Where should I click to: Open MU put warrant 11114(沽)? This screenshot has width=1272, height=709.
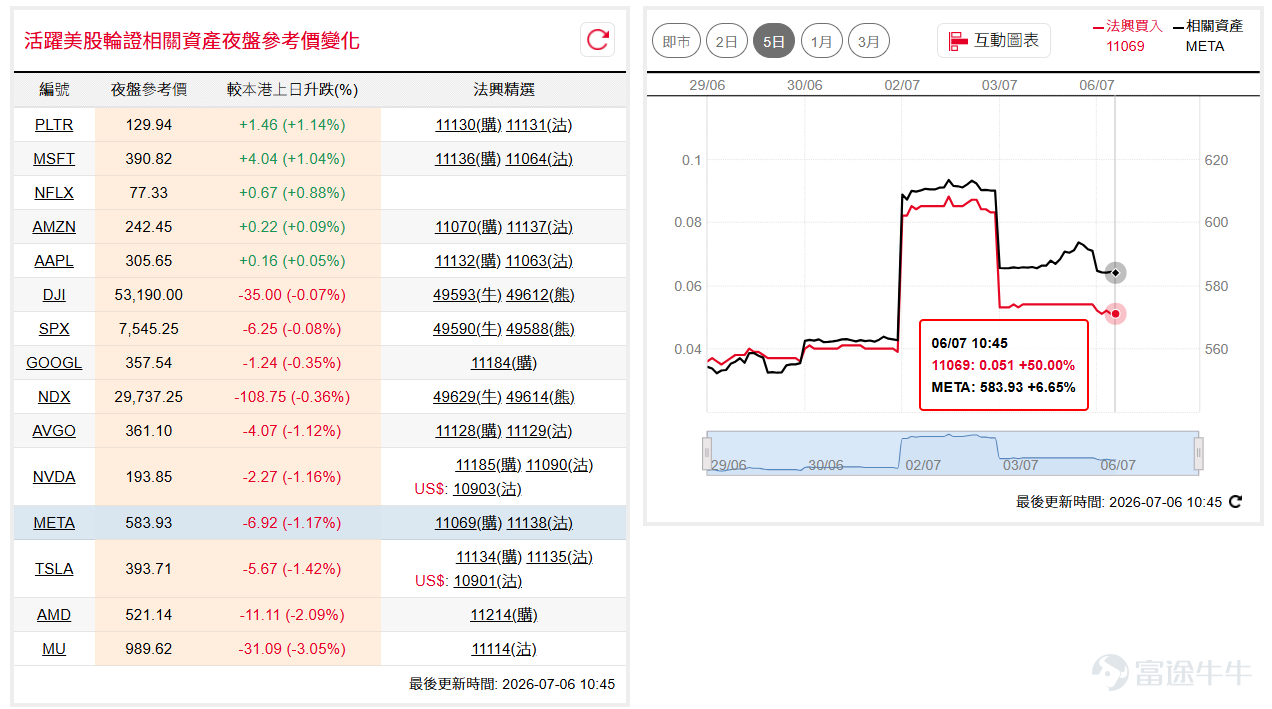pos(504,649)
